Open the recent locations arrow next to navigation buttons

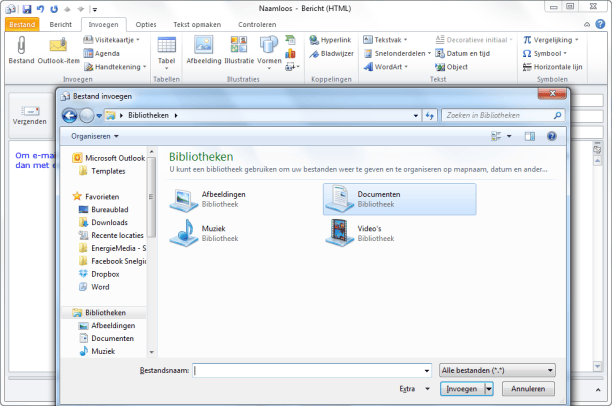99,116
